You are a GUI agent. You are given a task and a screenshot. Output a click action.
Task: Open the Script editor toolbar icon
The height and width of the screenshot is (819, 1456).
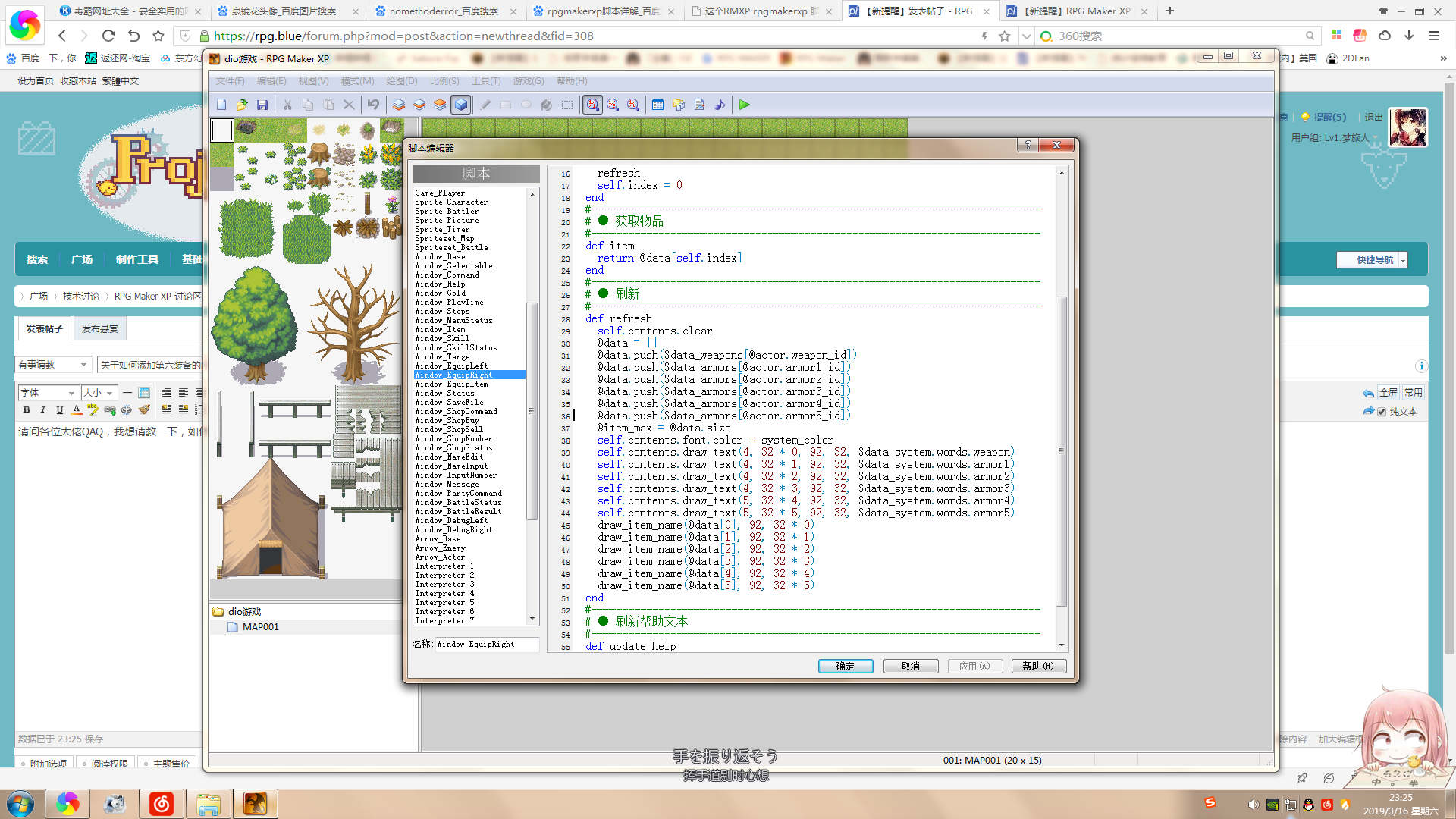click(x=699, y=105)
